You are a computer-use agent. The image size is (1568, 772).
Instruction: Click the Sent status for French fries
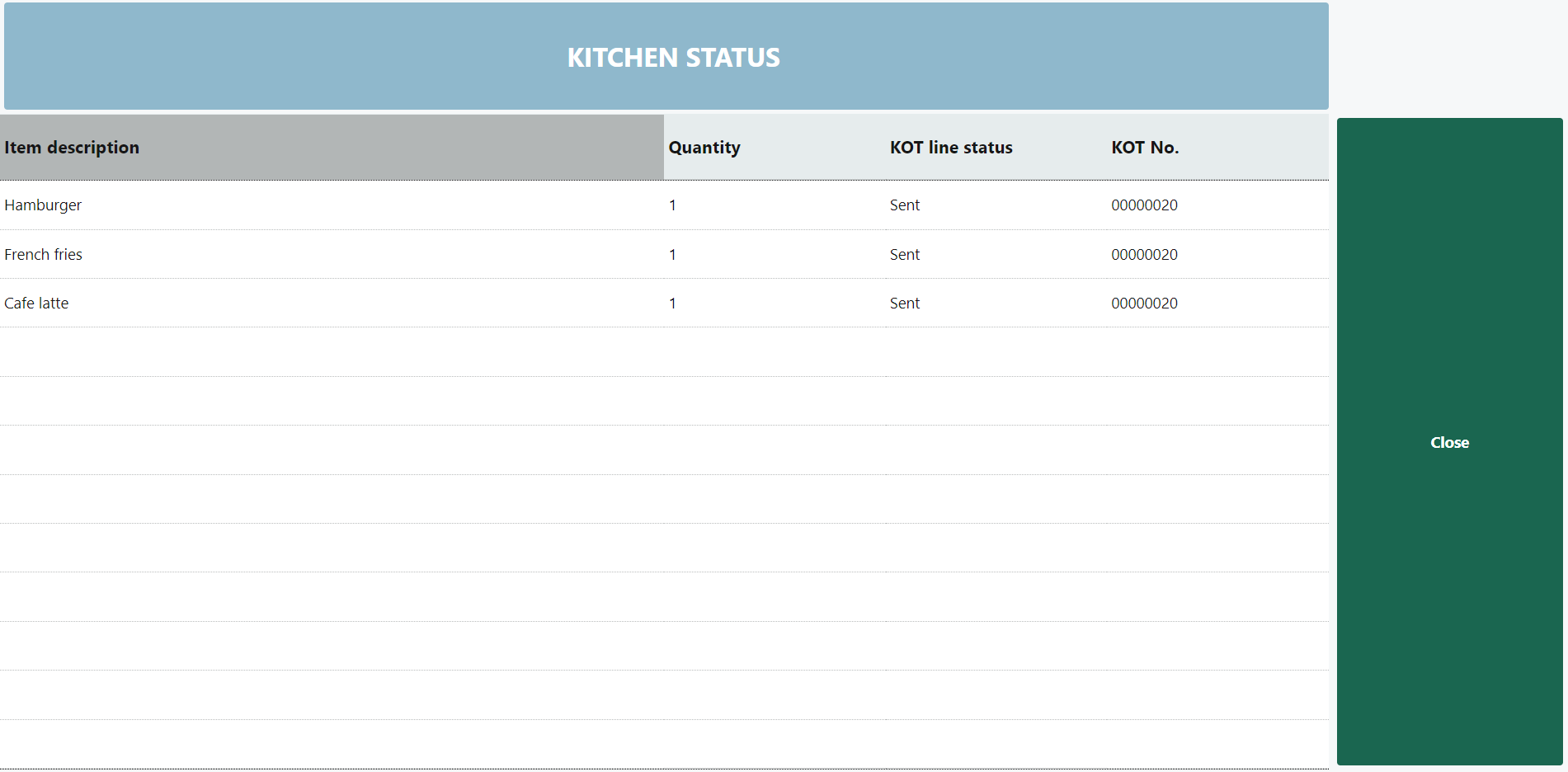click(x=905, y=255)
